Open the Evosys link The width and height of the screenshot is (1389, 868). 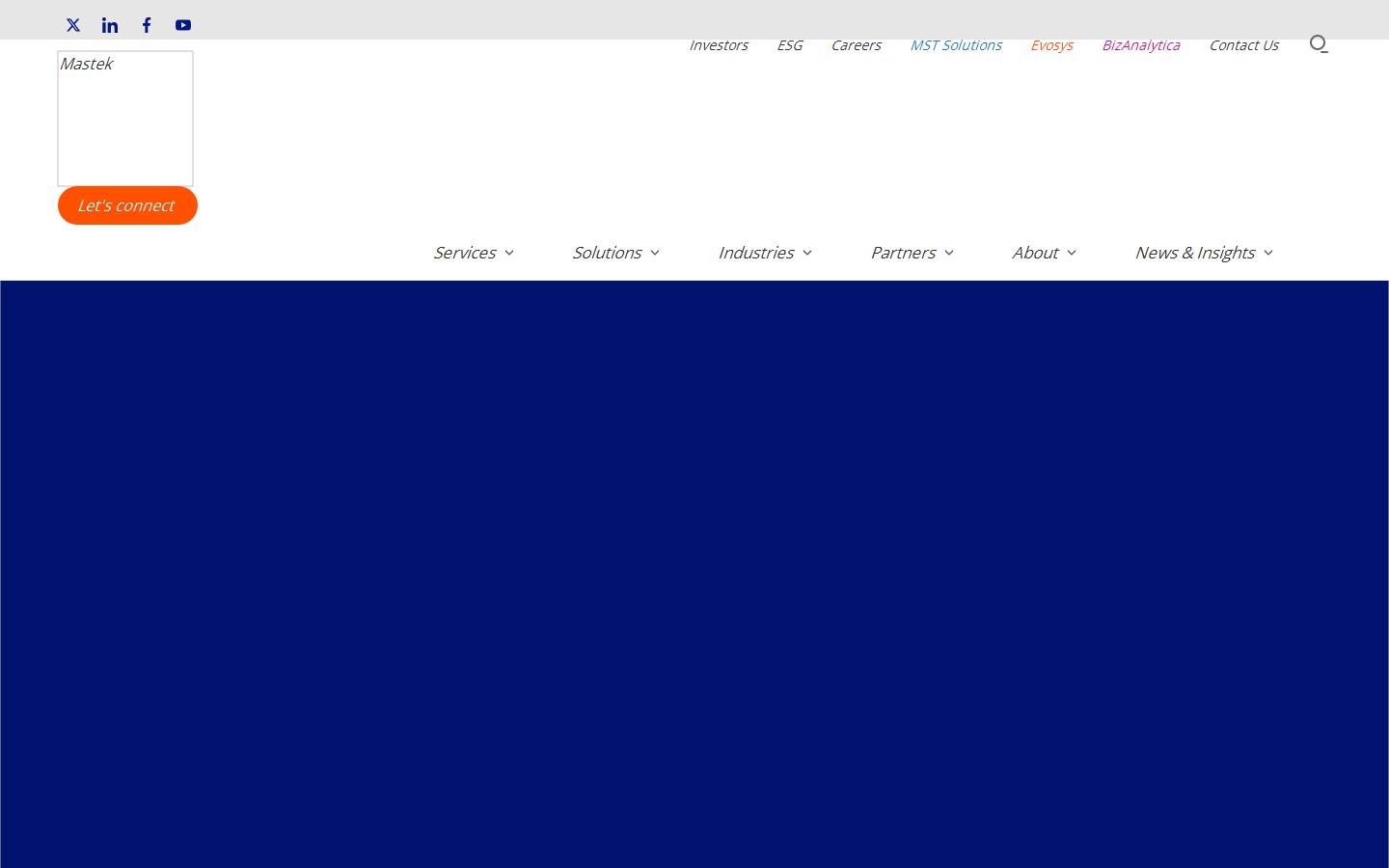point(1051,44)
